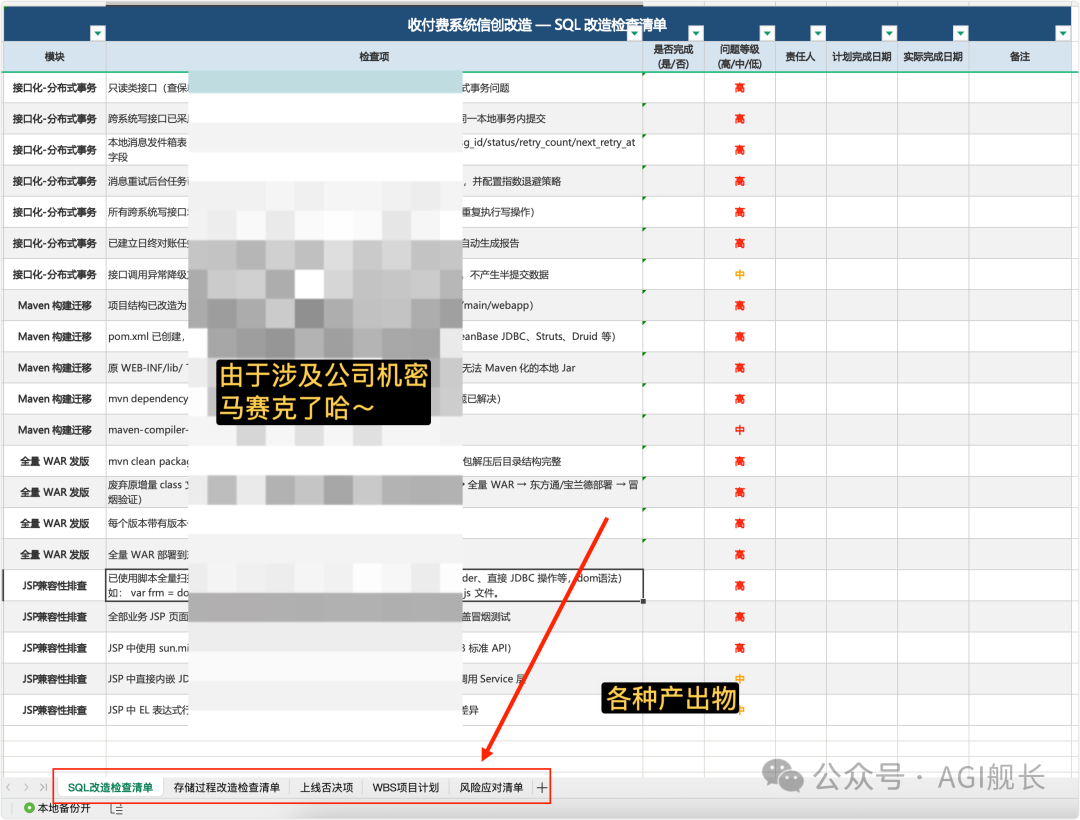Click 检查项 cell starting 已建立日终对账任
The width and height of the screenshot is (1080, 820).
click(x=374, y=243)
